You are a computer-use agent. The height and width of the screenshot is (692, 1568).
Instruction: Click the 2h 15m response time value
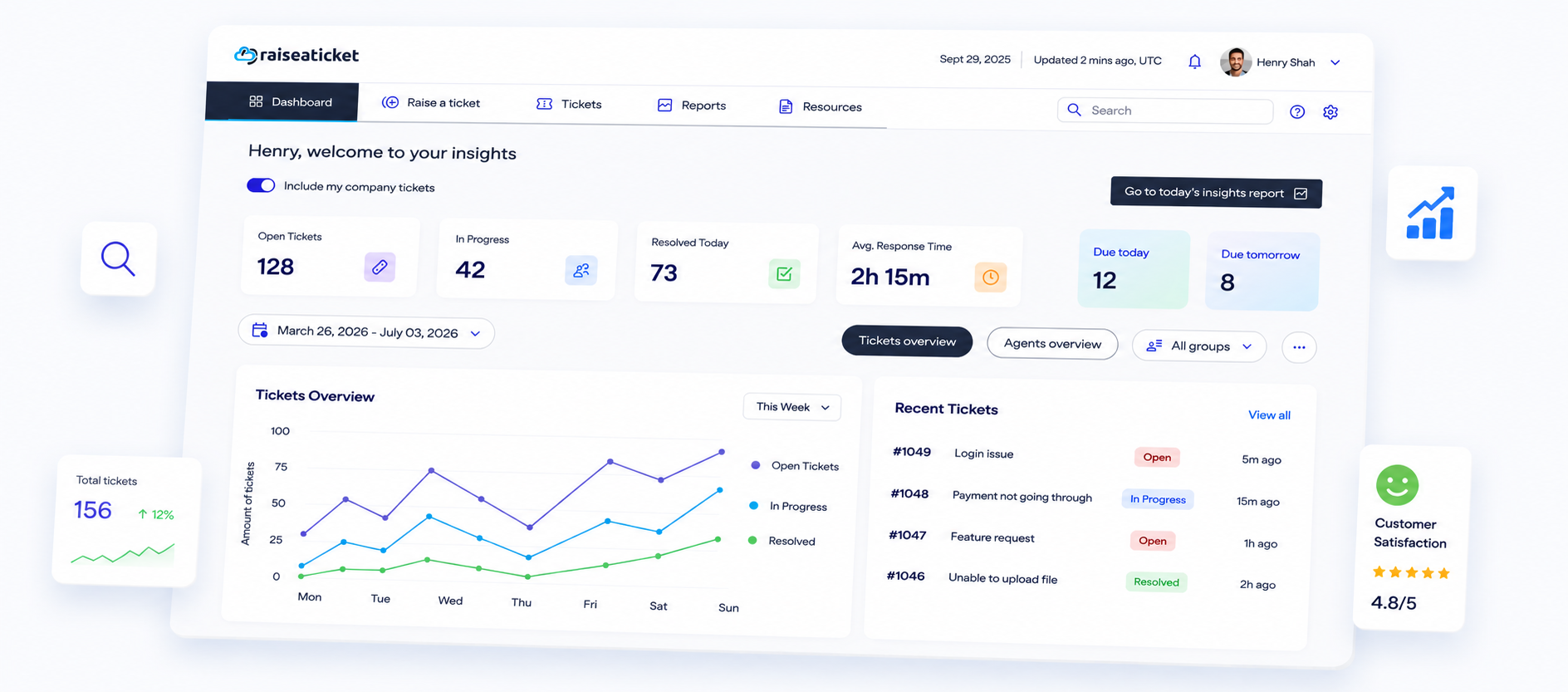pyautogui.click(x=890, y=277)
